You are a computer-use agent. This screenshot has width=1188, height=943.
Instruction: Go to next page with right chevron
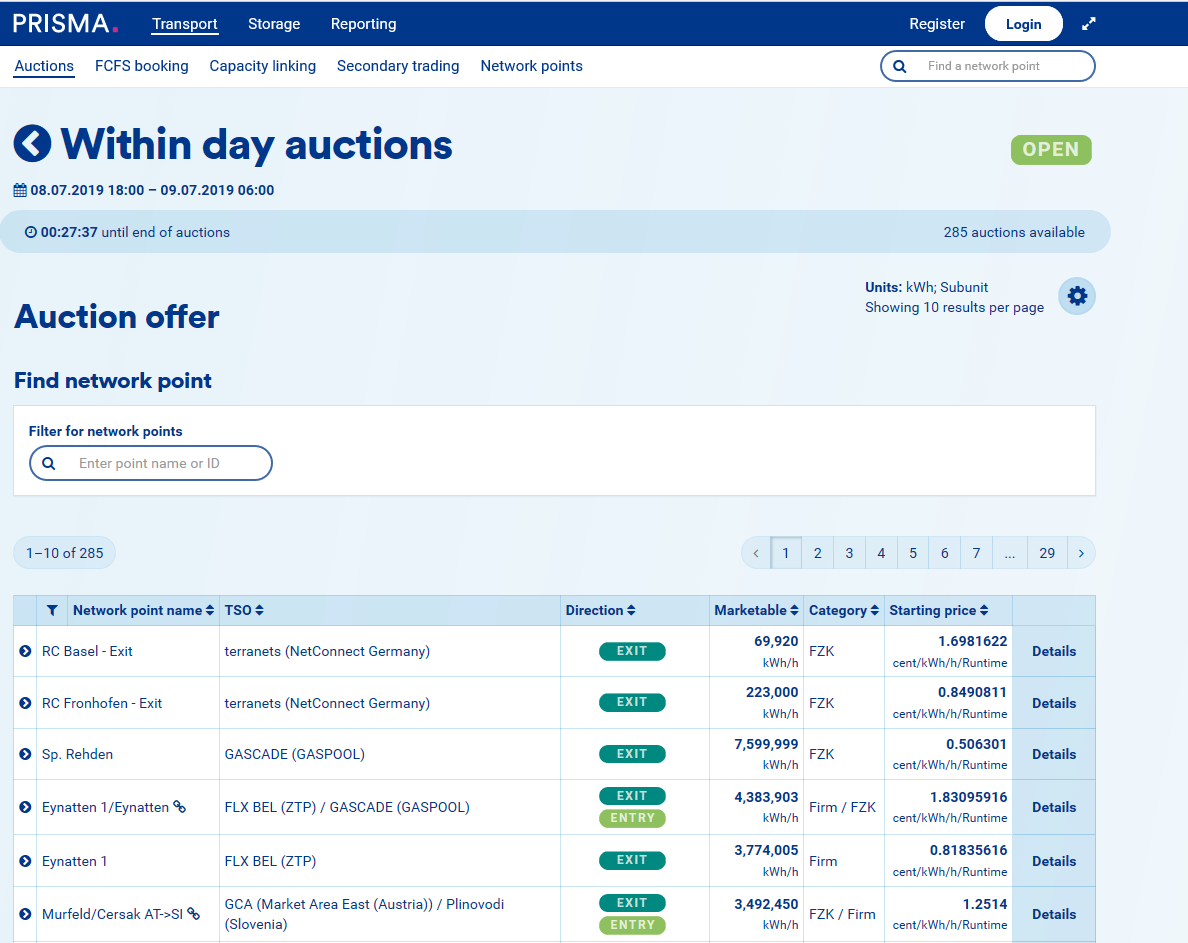coord(1080,553)
